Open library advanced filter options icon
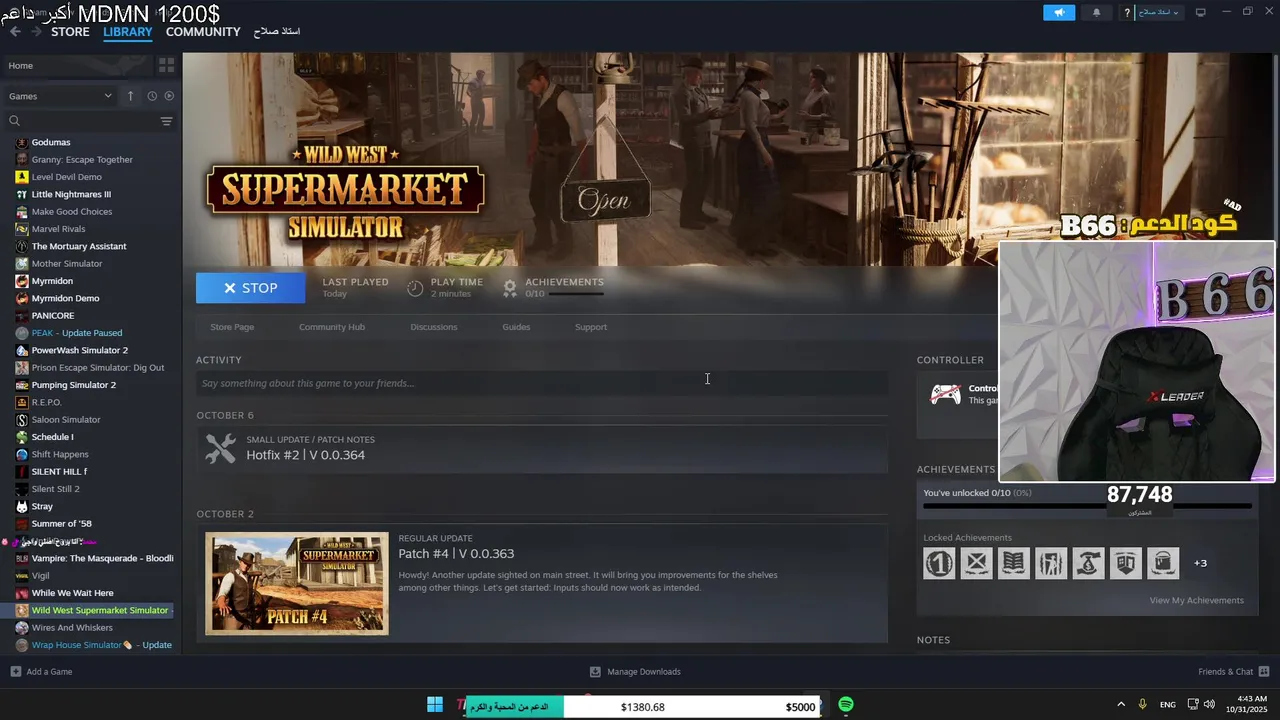 tap(166, 121)
